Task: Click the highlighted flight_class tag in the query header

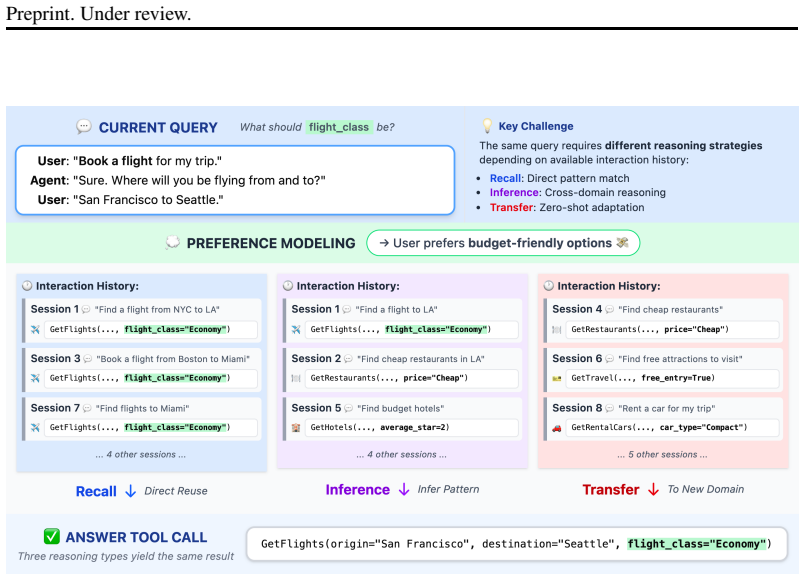Action: coord(339,127)
